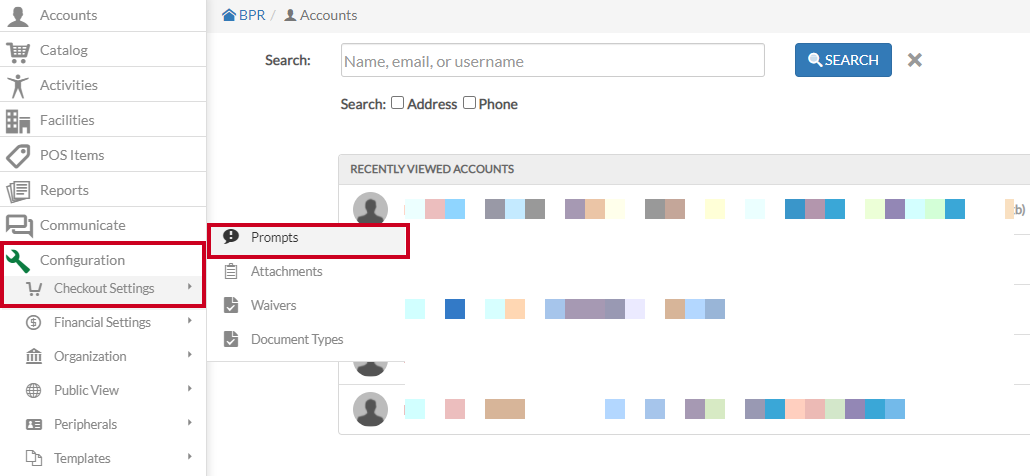
Task: Click the Document Types checkmark icon
Action: tap(231, 339)
